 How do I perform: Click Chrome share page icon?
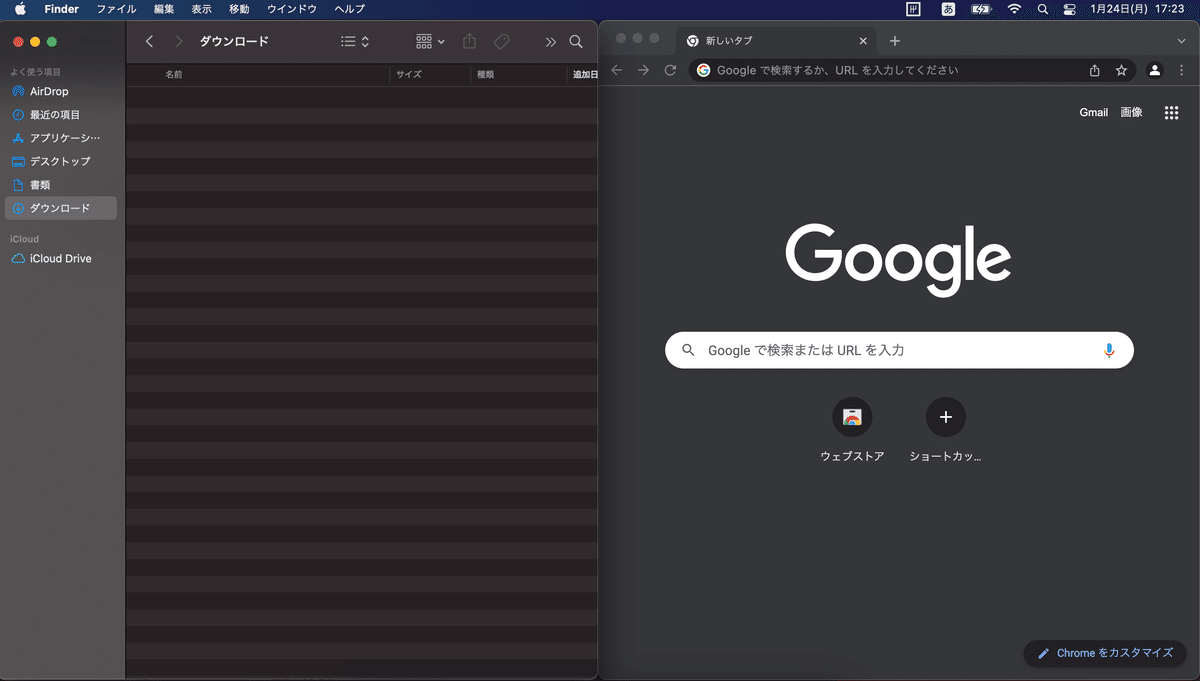[1095, 70]
